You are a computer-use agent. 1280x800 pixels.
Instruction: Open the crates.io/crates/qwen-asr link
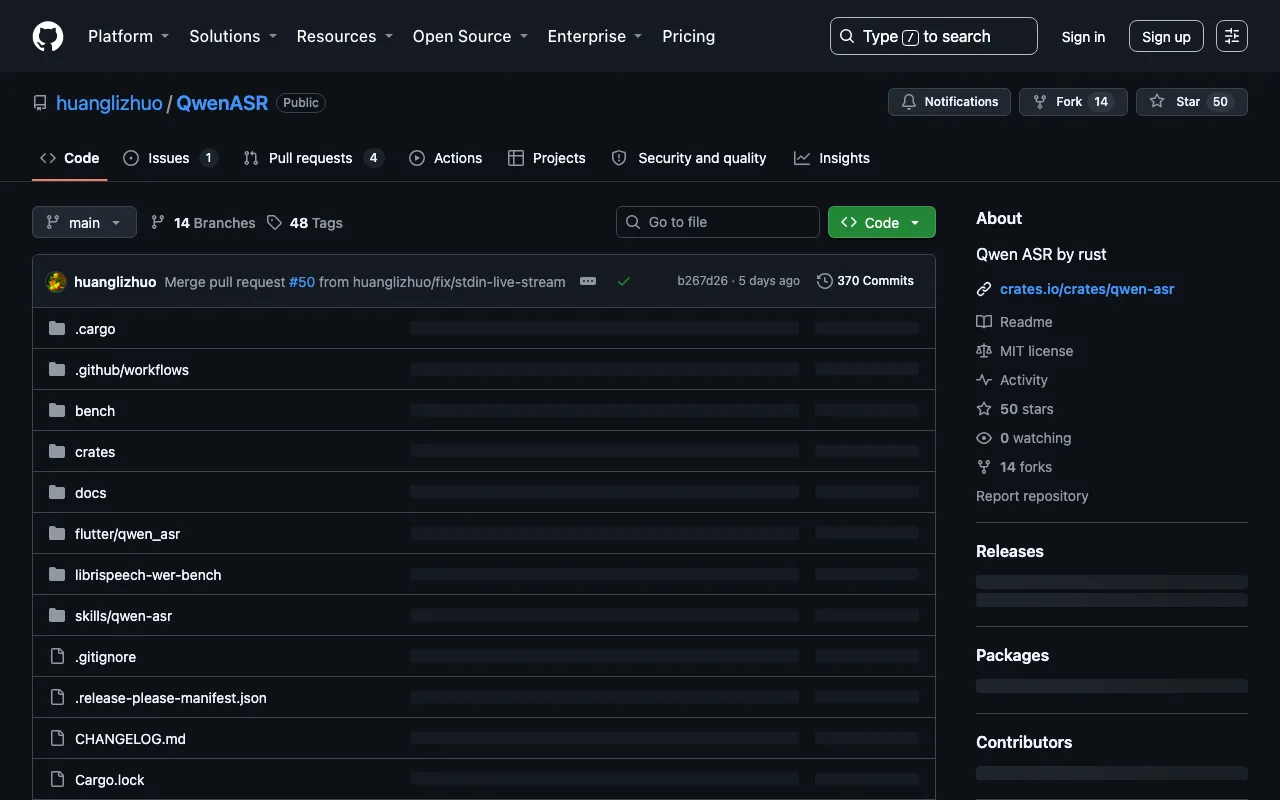point(1087,289)
